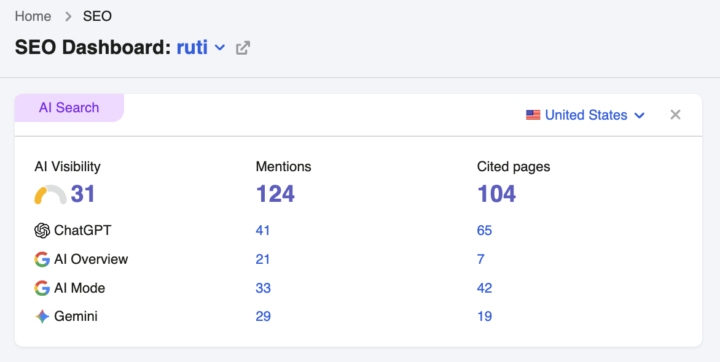The height and width of the screenshot is (362, 720).
Task: Open total Mentions number 124
Action: [276, 193]
